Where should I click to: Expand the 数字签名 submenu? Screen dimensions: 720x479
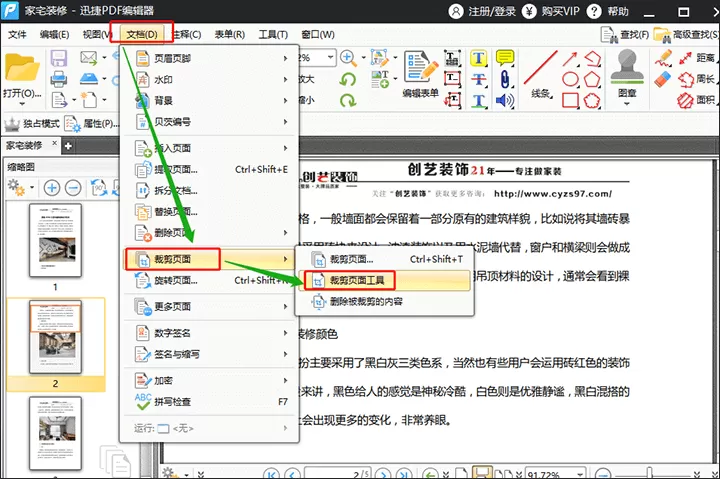point(209,333)
